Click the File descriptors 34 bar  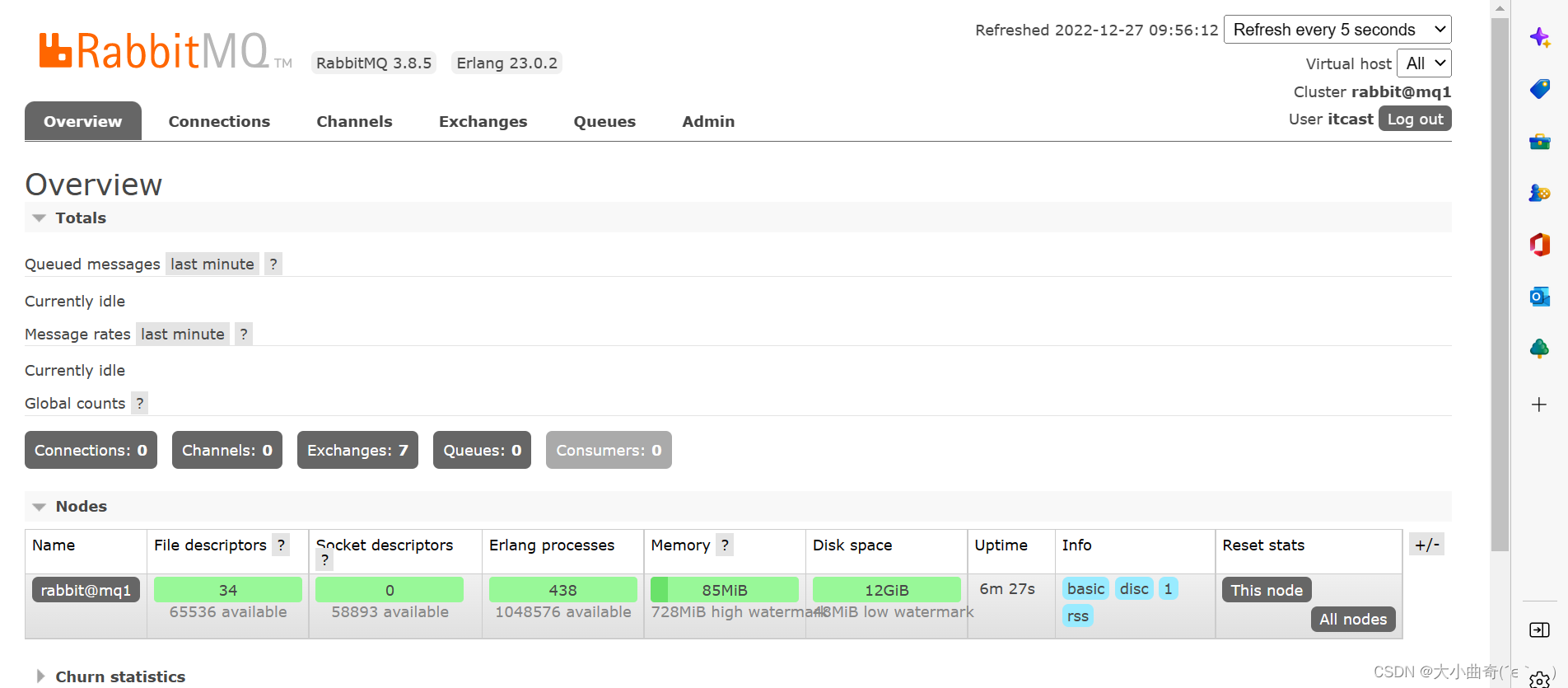(x=228, y=590)
